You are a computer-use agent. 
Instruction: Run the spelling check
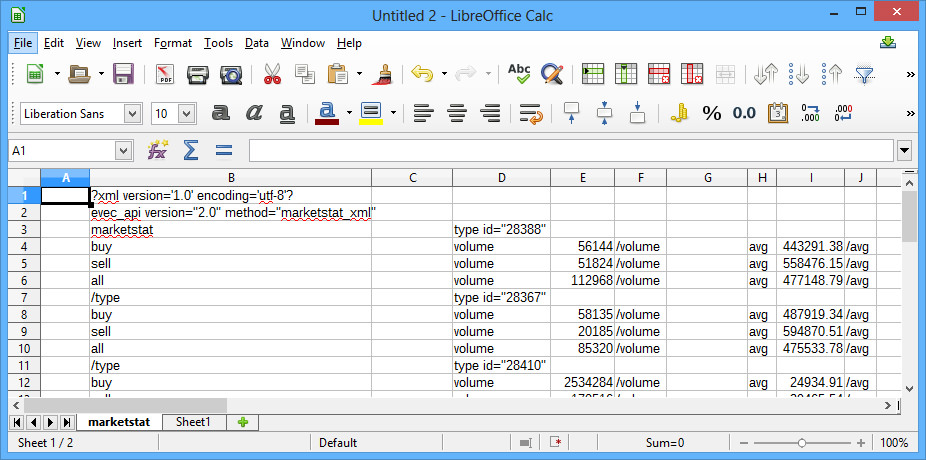519,74
